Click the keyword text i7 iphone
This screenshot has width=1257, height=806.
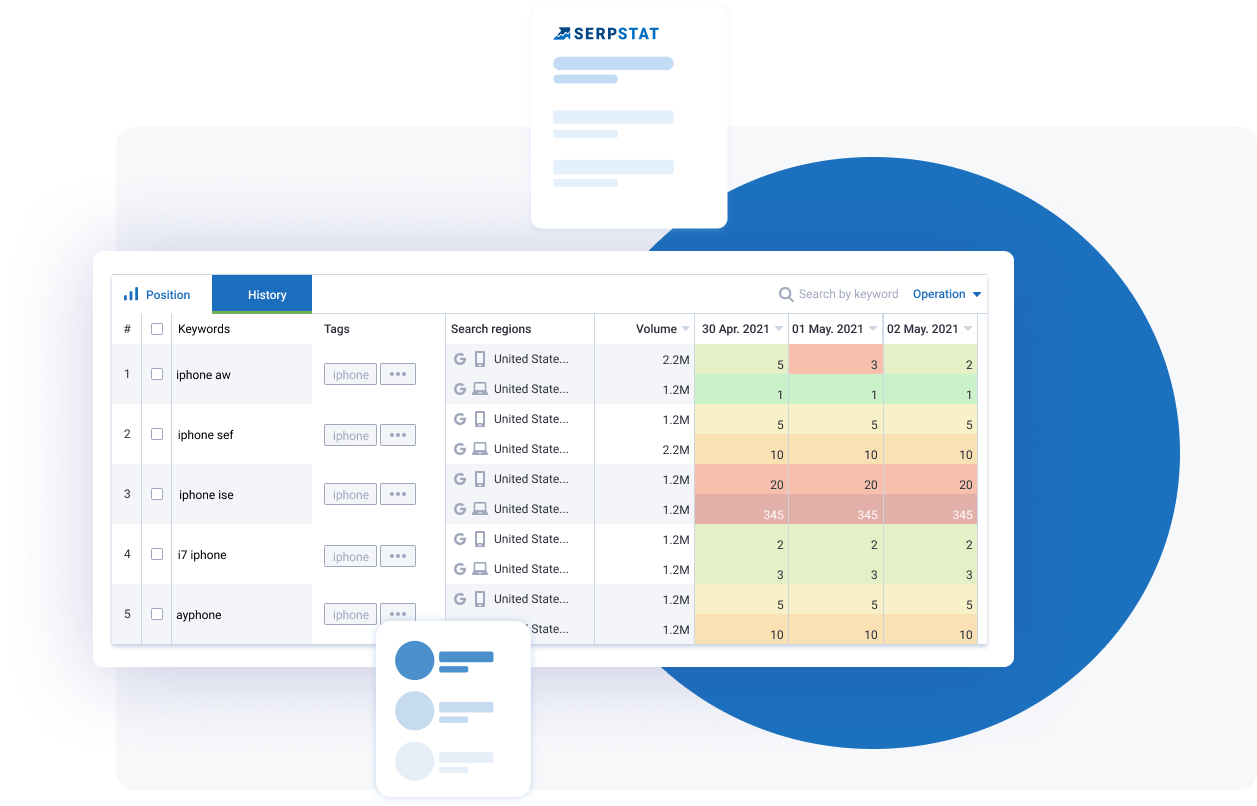coord(202,555)
